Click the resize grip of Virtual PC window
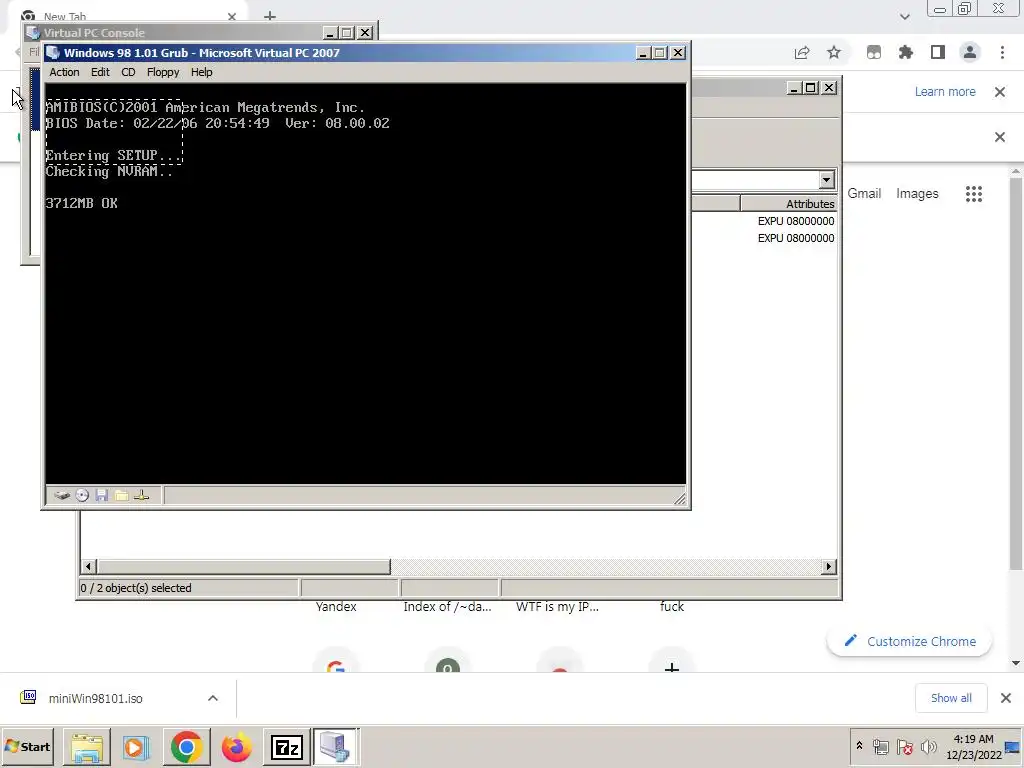 tap(680, 498)
